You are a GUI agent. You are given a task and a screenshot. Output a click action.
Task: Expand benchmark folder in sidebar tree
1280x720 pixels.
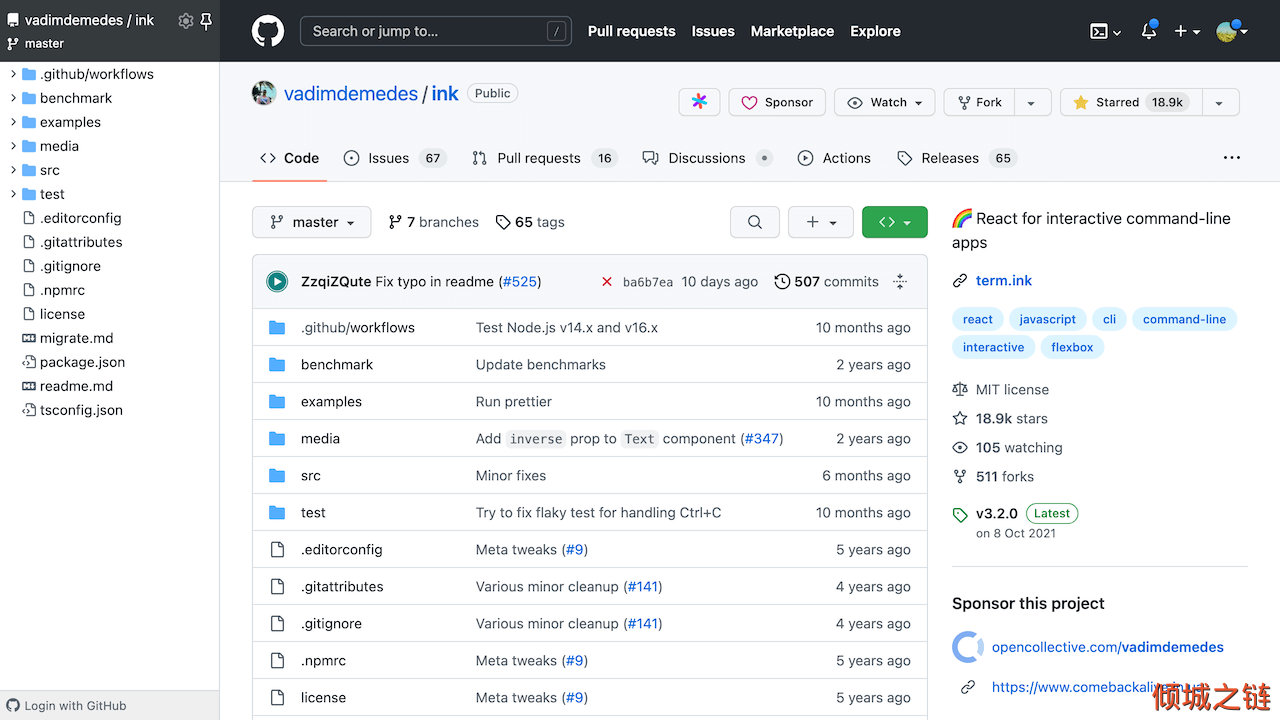click(13, 98)
